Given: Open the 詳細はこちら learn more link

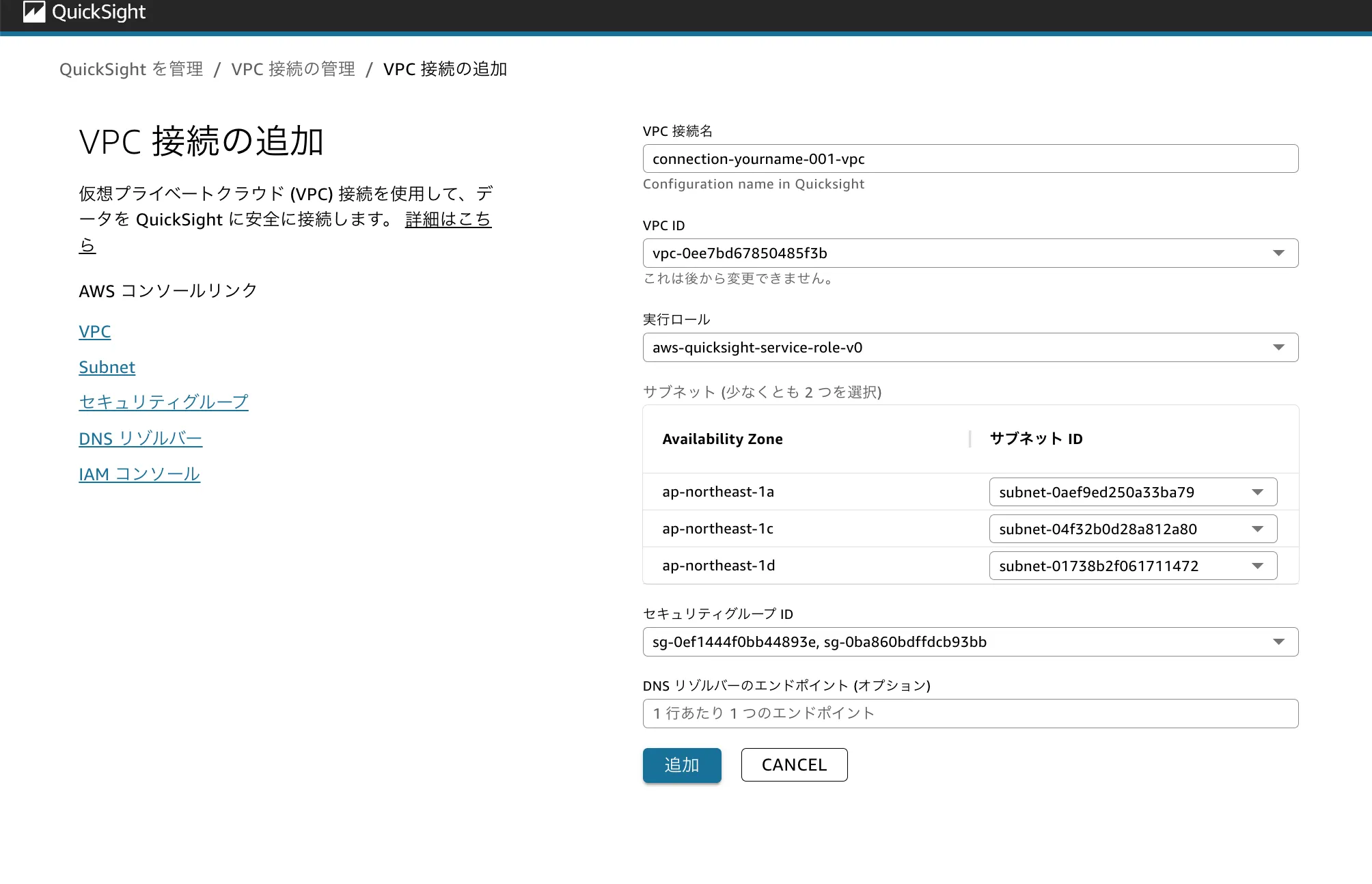Looking at the screenshot, I should pos(448,220).
